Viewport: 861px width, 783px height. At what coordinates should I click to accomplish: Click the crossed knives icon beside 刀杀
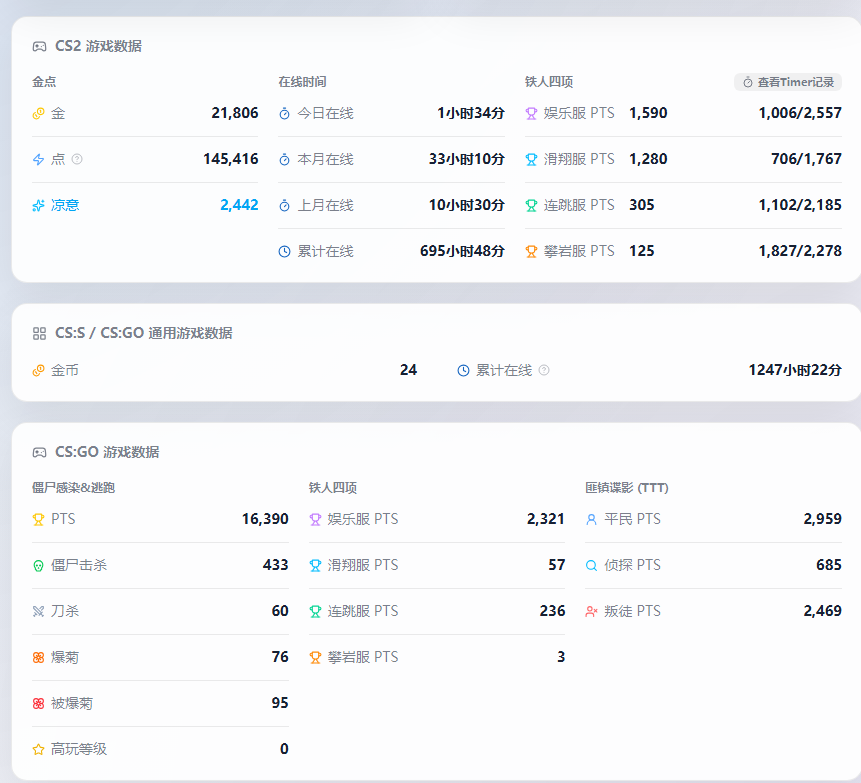tap(38, 611)
